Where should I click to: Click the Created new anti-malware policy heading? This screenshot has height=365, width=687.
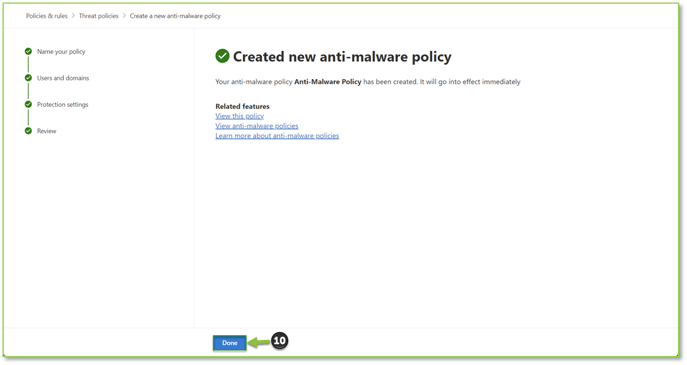[342, 57]
